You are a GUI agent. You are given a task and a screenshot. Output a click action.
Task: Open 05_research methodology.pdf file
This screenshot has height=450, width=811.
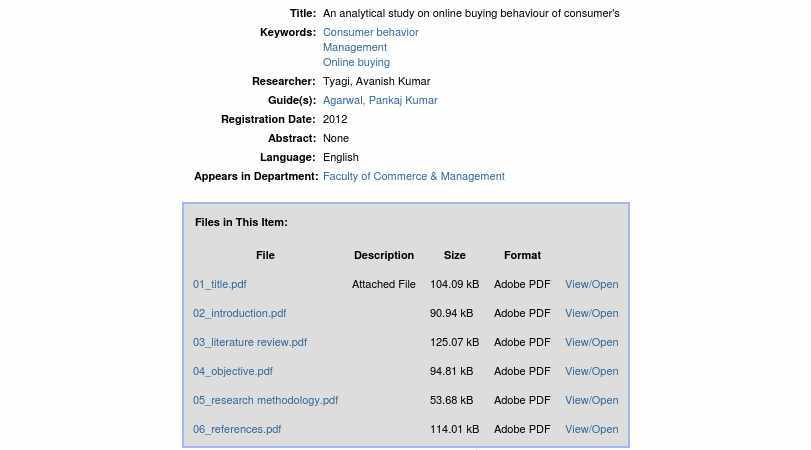(x=265, y=400)
